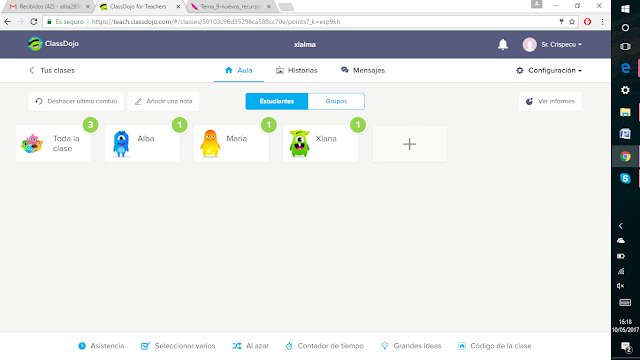
Task: Bookmark this page with star icon
Action: (572, 22)
